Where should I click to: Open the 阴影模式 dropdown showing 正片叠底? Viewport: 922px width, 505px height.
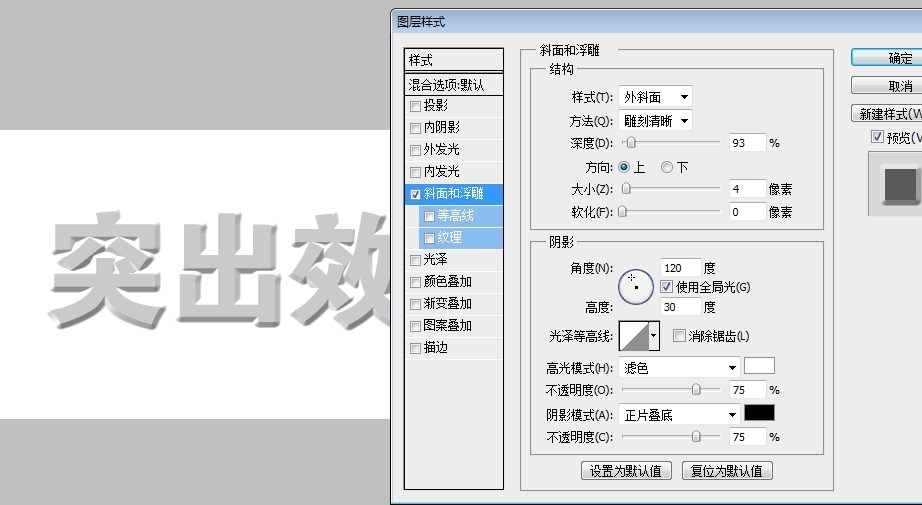point(679,415)
